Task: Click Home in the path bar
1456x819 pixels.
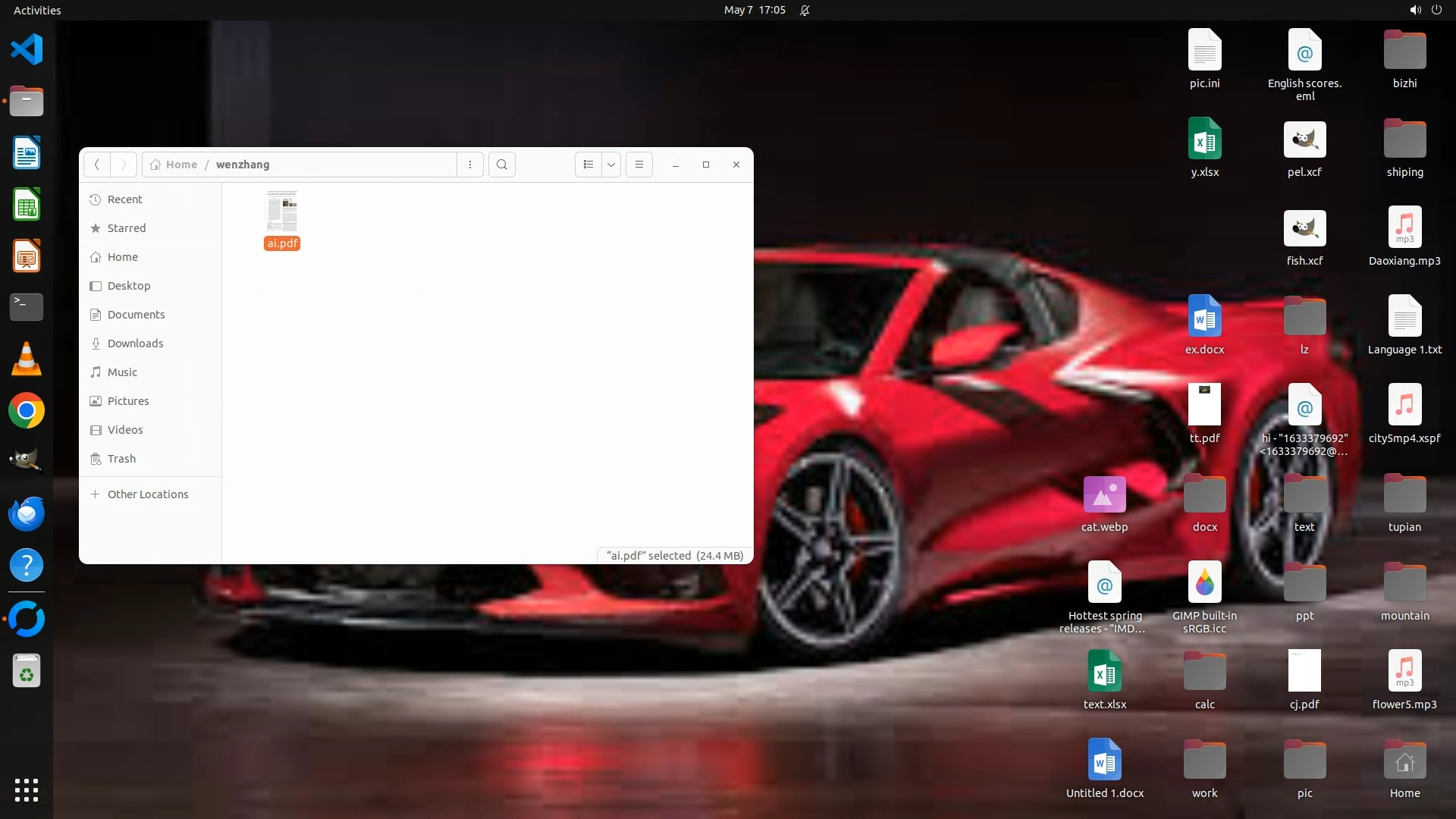Action: (180, 165)
